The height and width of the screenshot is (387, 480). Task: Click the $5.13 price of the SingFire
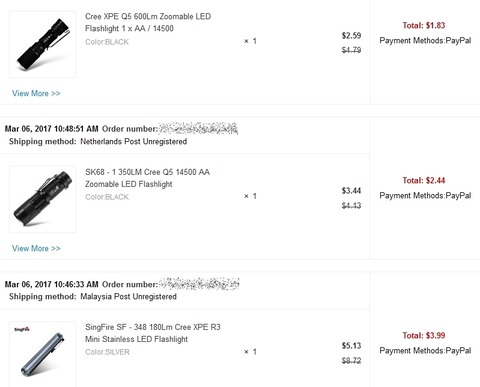click(x=351, y=346)
